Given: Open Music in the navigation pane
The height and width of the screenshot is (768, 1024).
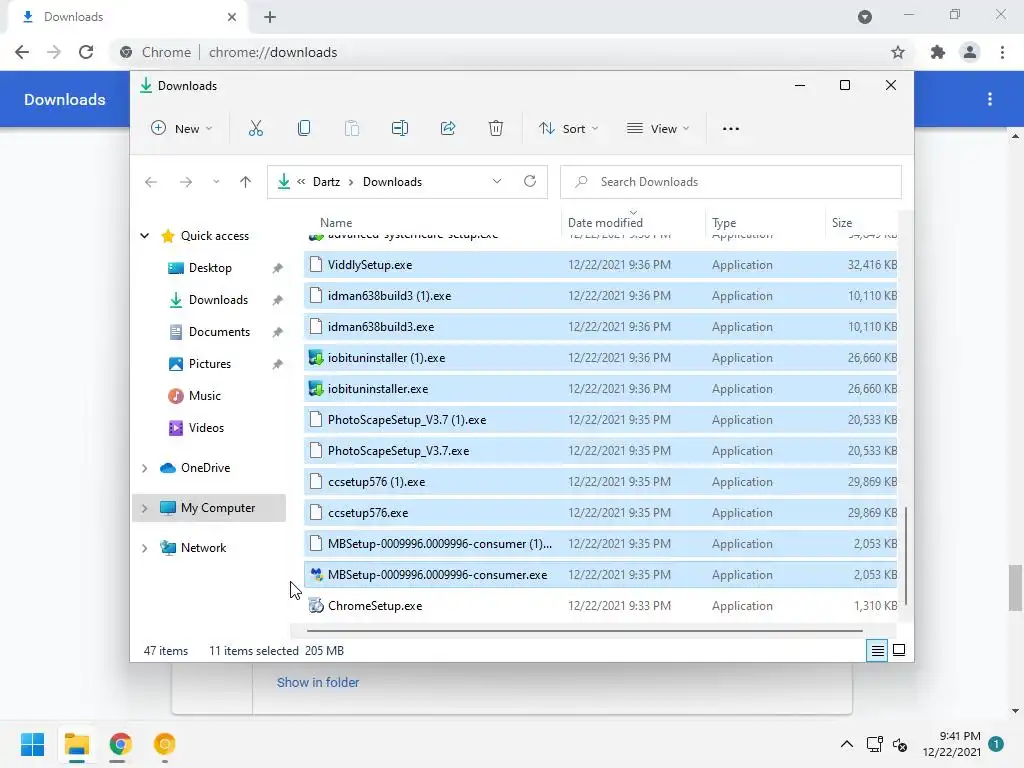Looking at the screenshot, I should pos(204,396).
